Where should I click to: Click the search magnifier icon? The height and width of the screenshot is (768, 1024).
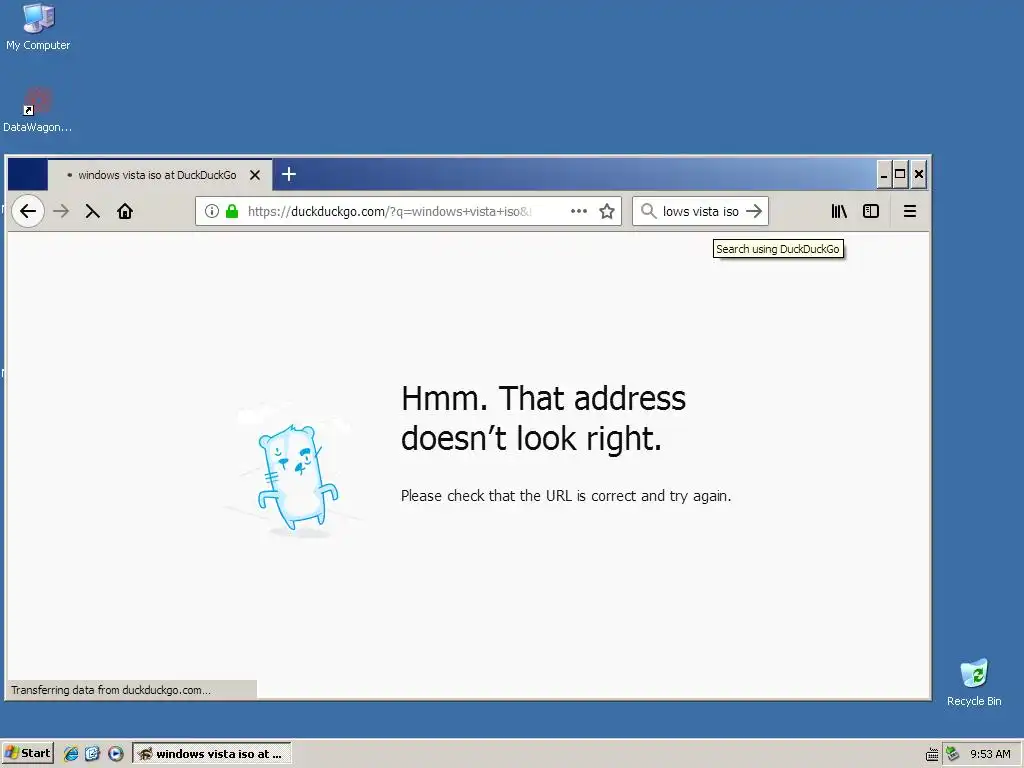tap(648, 211)
